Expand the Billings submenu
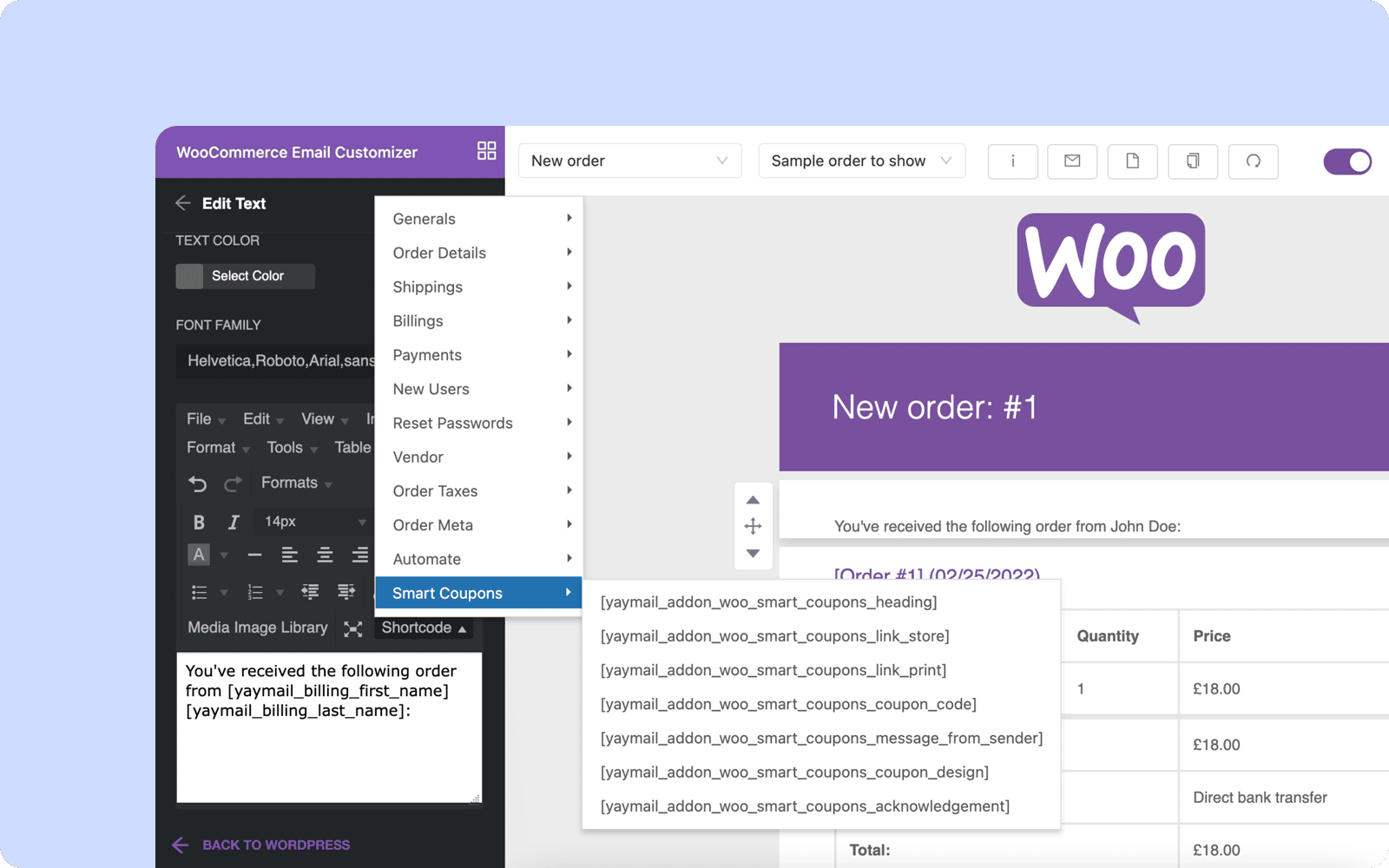The height and width of the screenshot is (868, 1389). pyautogui.click(x=478, y=321)
